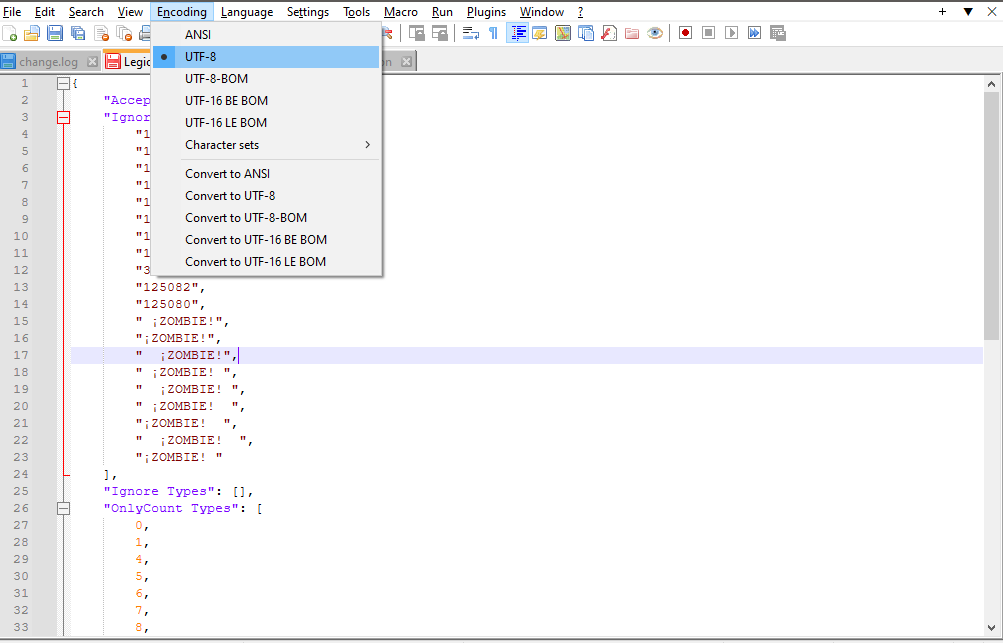Toggle the Indent Guide toolbar icon
Image resolution: width=1003 pixels, height=643 pixels.
[x=517, y=33]
